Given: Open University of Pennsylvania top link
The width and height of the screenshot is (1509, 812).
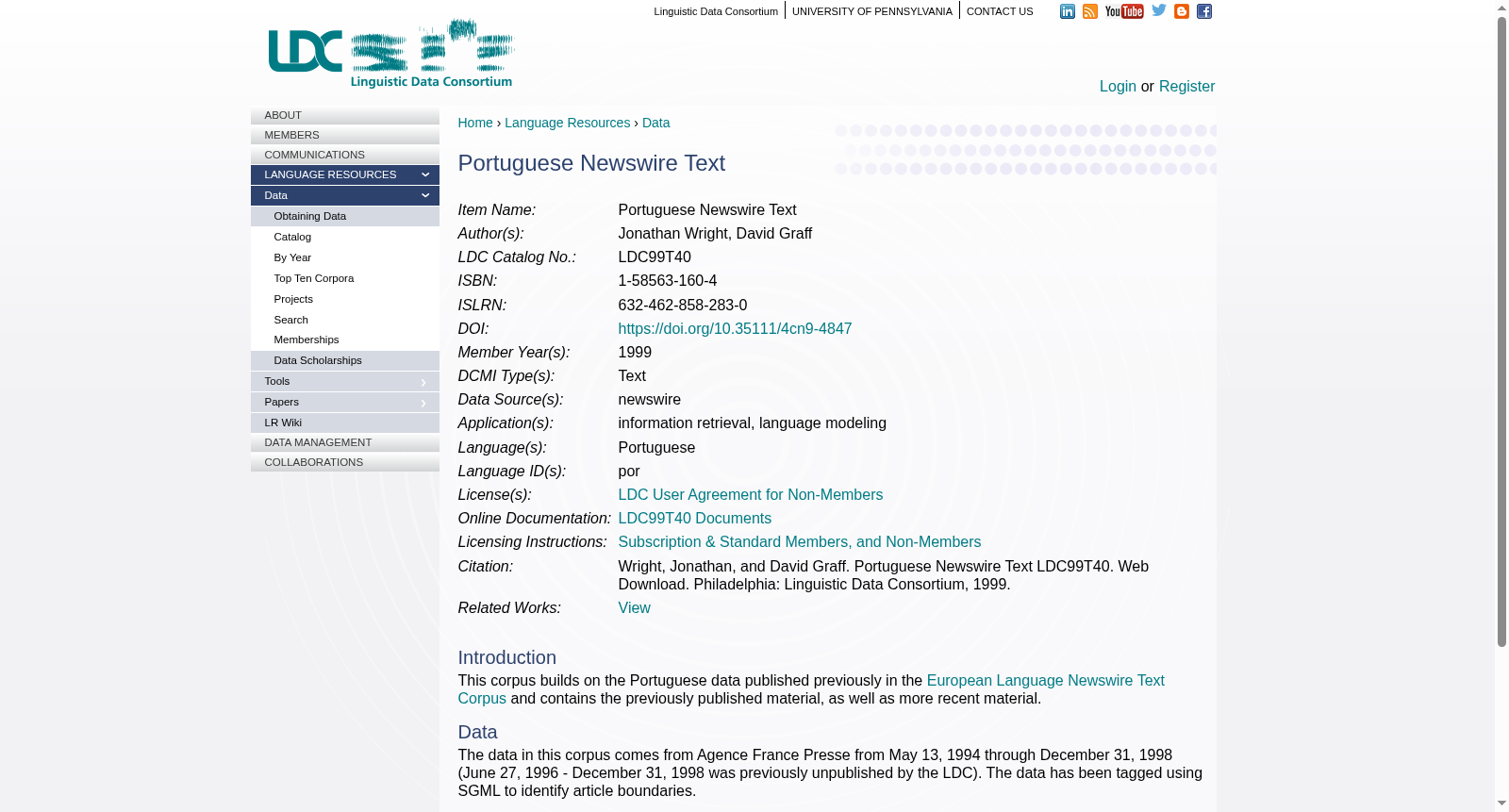Looking at the screenshot, I should [x=872, y=11].
